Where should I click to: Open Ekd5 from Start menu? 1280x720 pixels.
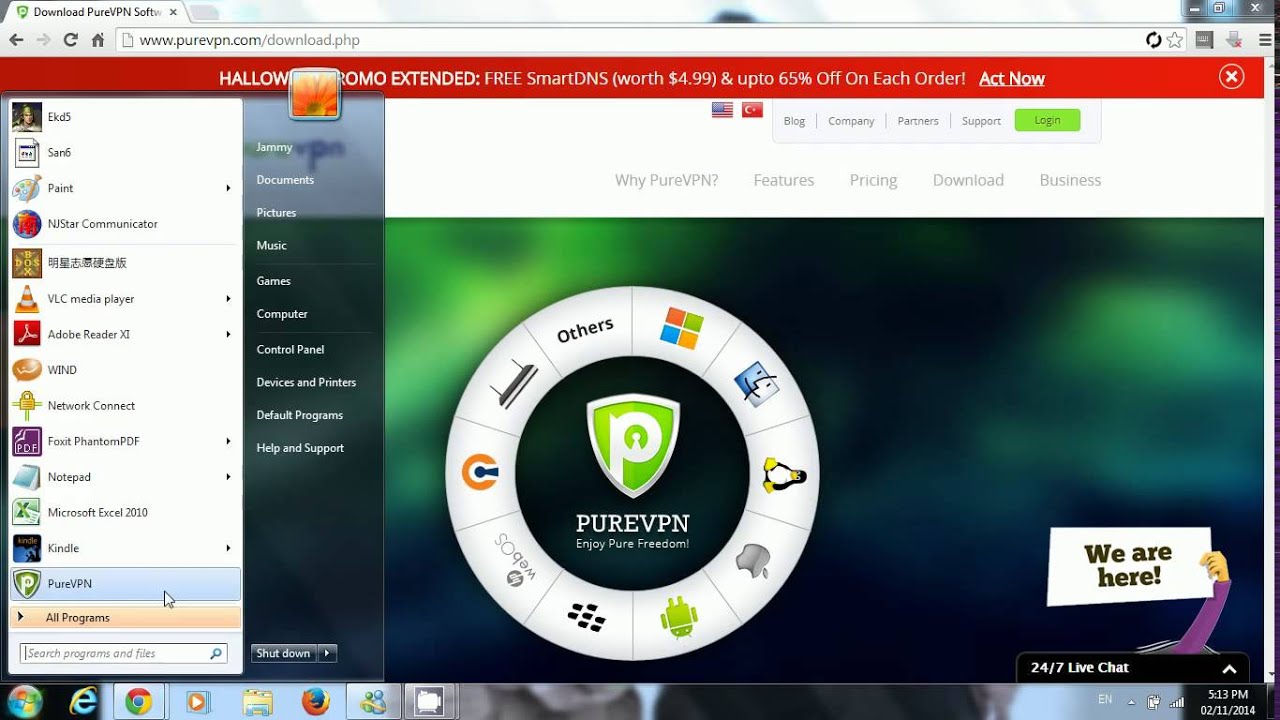(x=125, y=117)
